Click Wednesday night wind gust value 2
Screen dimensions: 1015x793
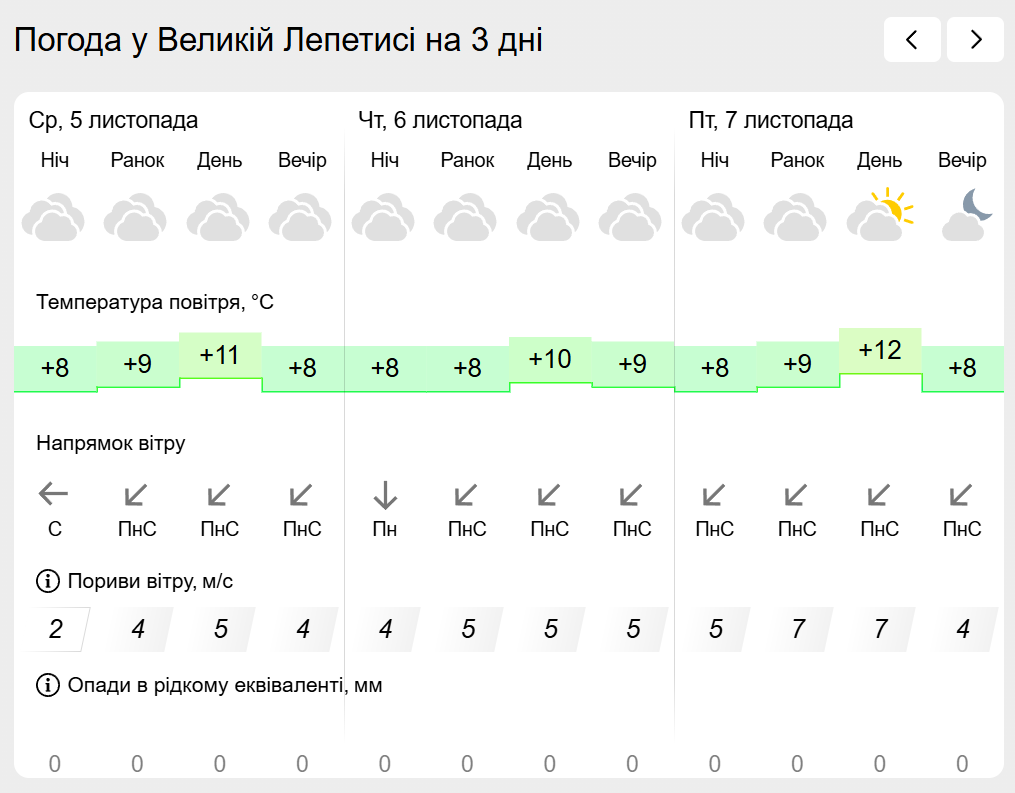pos(56,629)
